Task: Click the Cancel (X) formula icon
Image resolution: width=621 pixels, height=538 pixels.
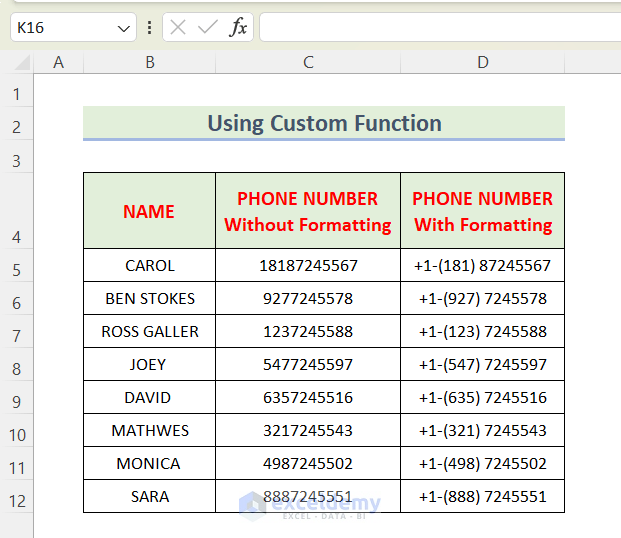Action: 178,28
